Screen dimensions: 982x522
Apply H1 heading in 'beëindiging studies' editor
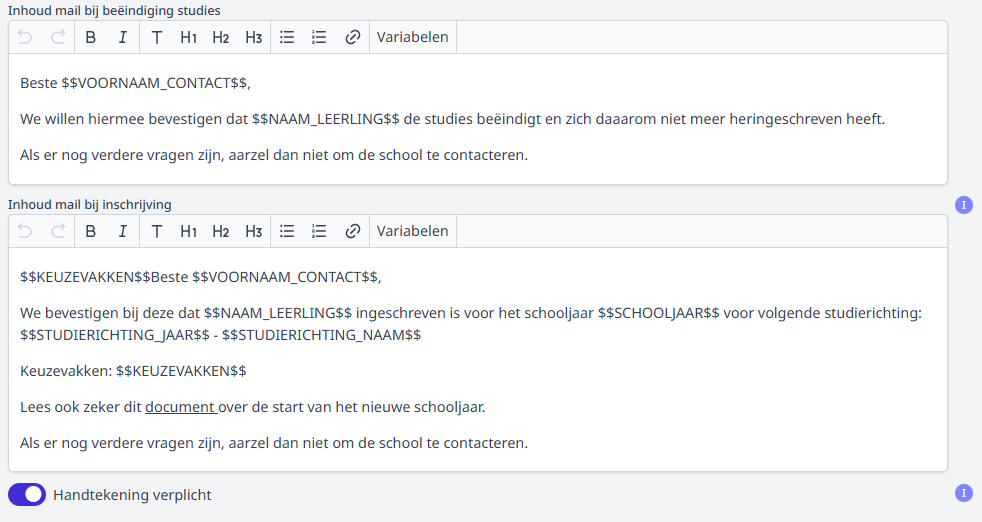(x=189, y=38)
